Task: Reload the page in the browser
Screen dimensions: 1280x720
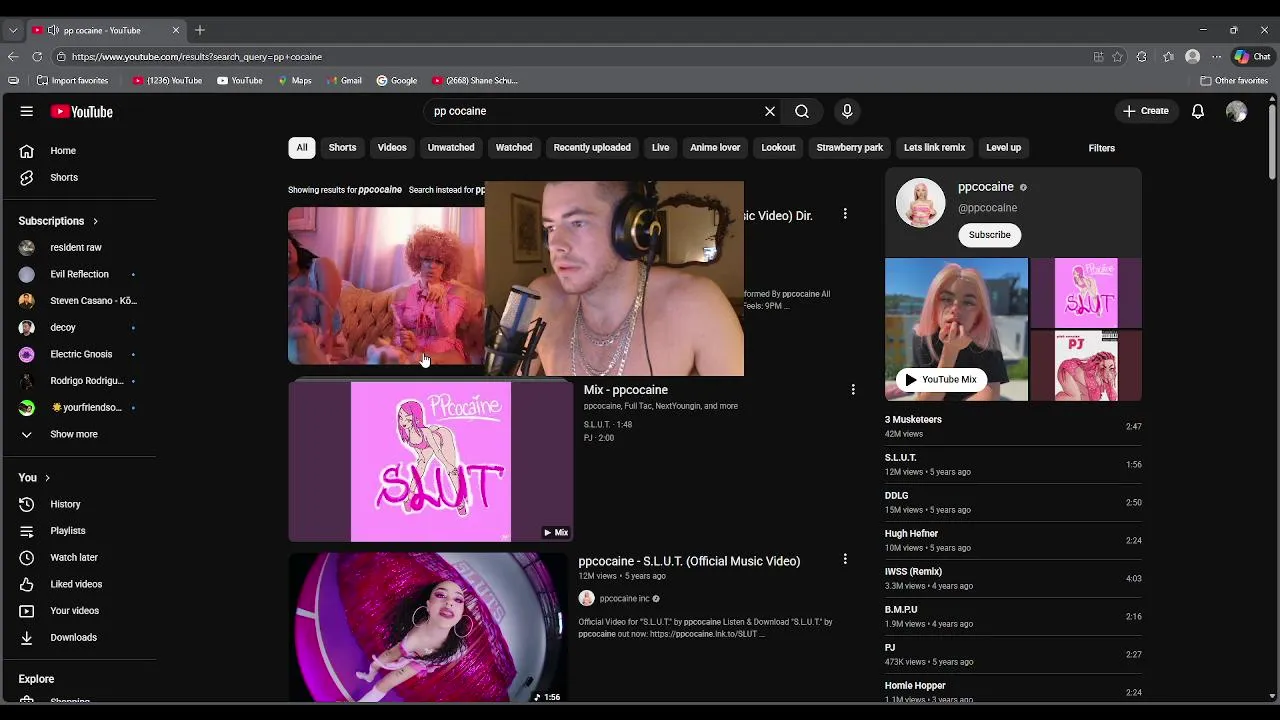Action: [37, 57]
